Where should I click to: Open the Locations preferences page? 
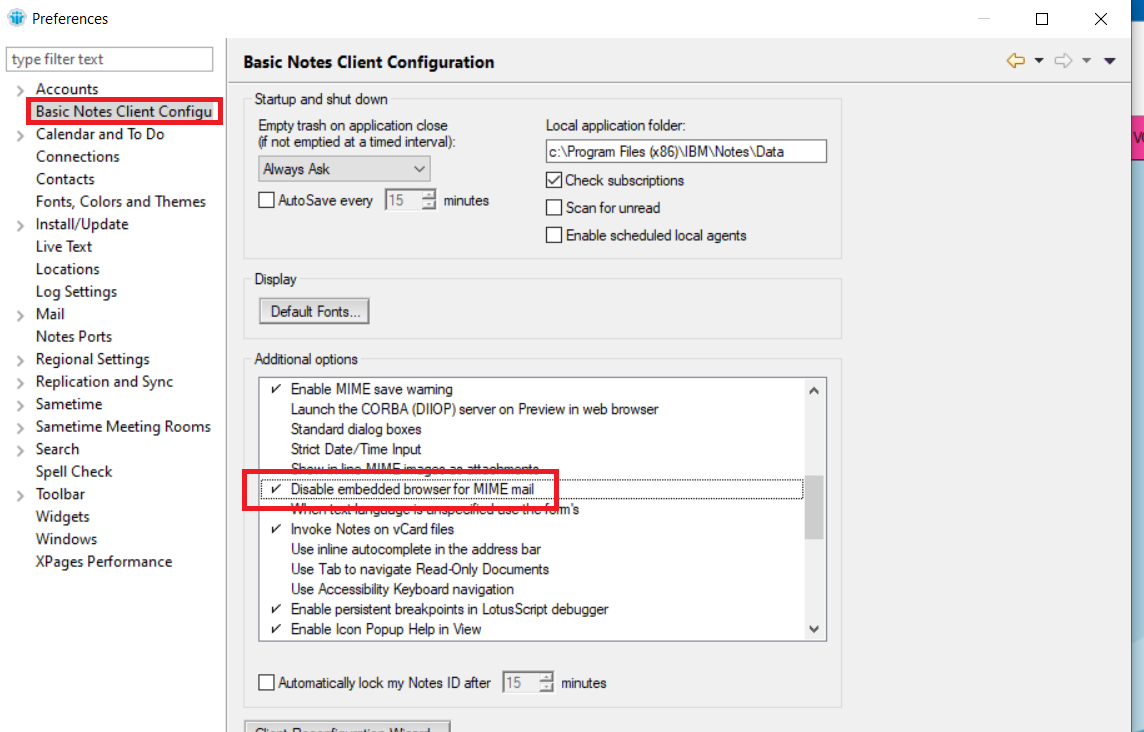(x=67, y=269)
